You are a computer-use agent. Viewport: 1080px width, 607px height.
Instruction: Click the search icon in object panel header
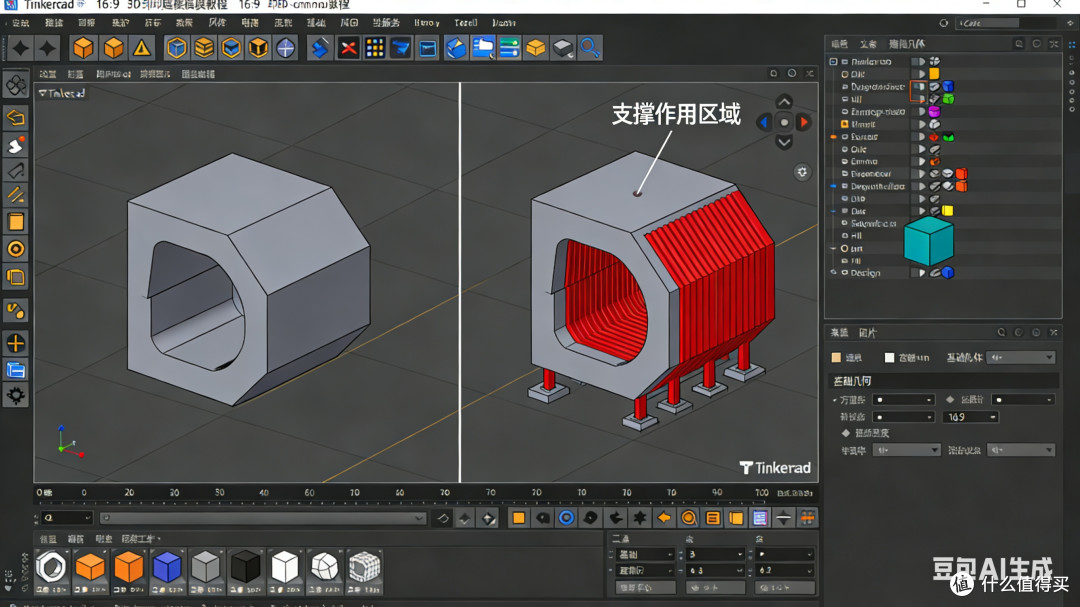coord(1019,44)
